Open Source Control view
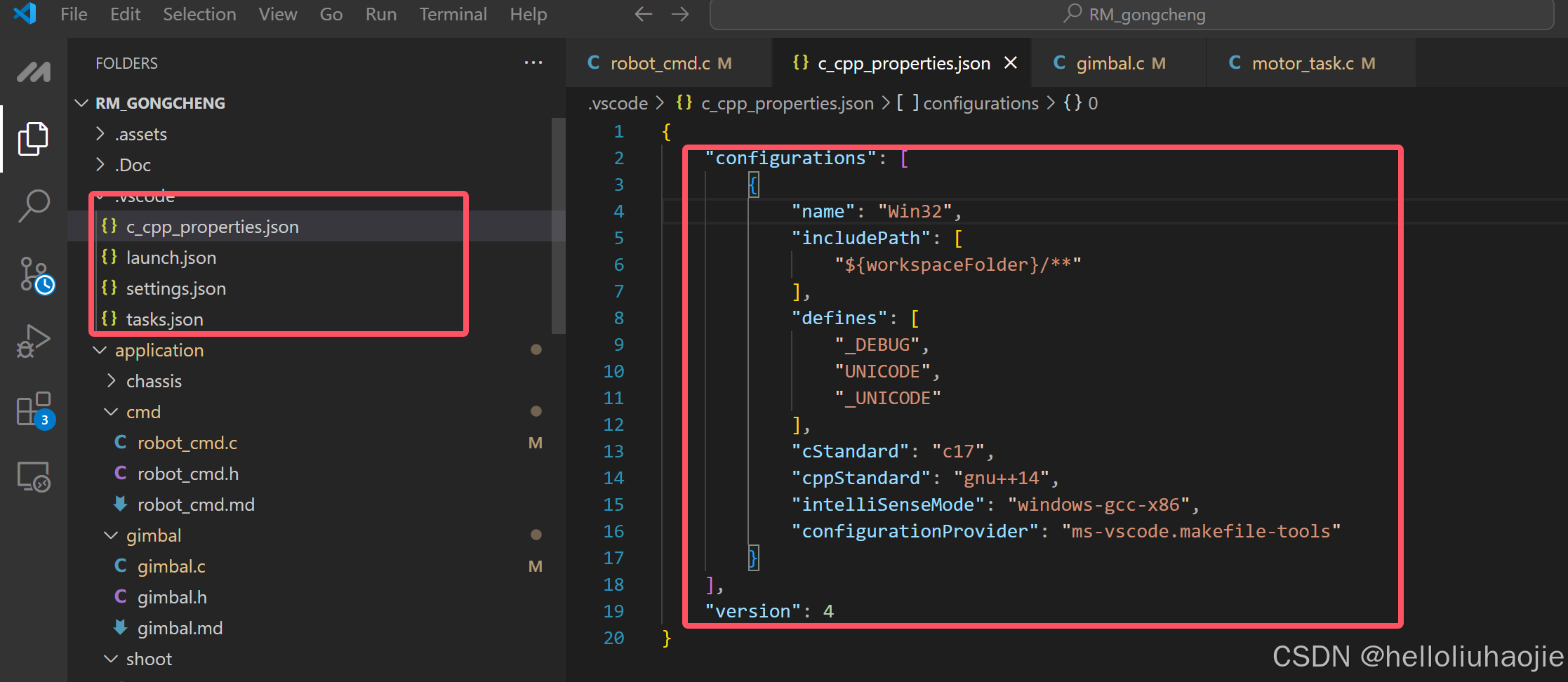Screen dimensions: 1568x682 pos(33,274)
